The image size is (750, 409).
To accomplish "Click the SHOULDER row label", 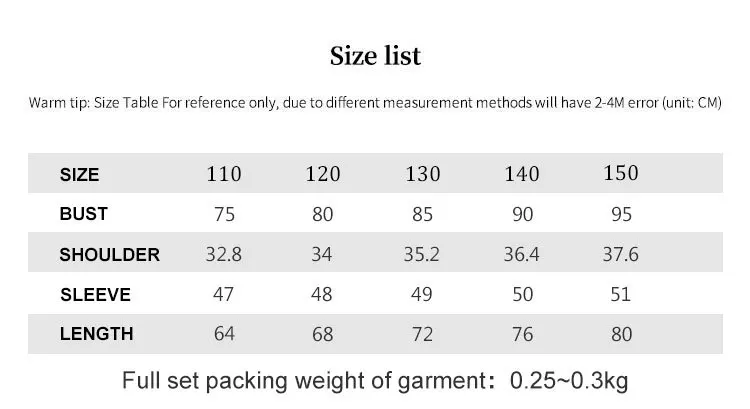I will click(x=110, y=254).
